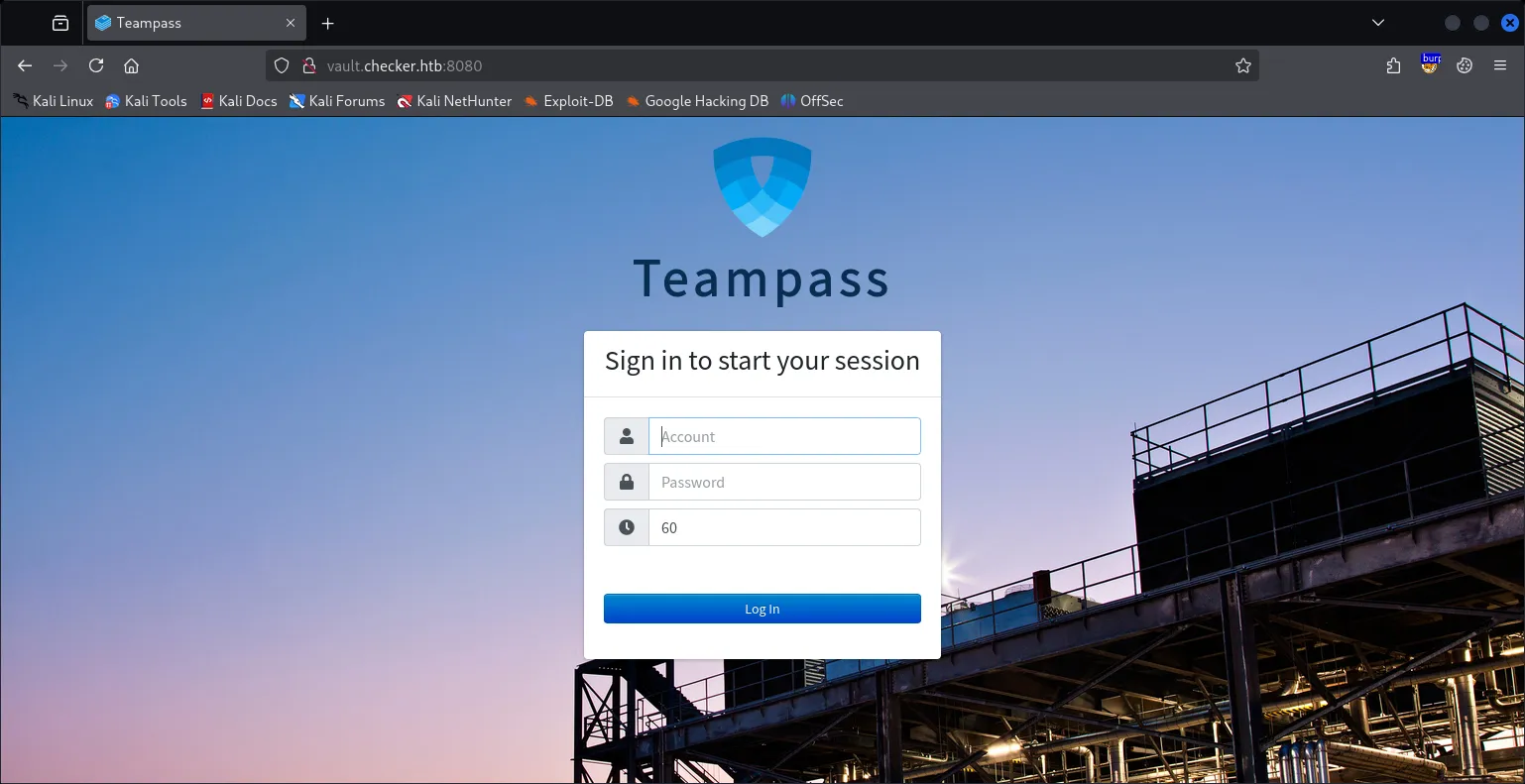Close the Teampass tab
Viewport: 1525px width, 784px height.
pos(291,23)
